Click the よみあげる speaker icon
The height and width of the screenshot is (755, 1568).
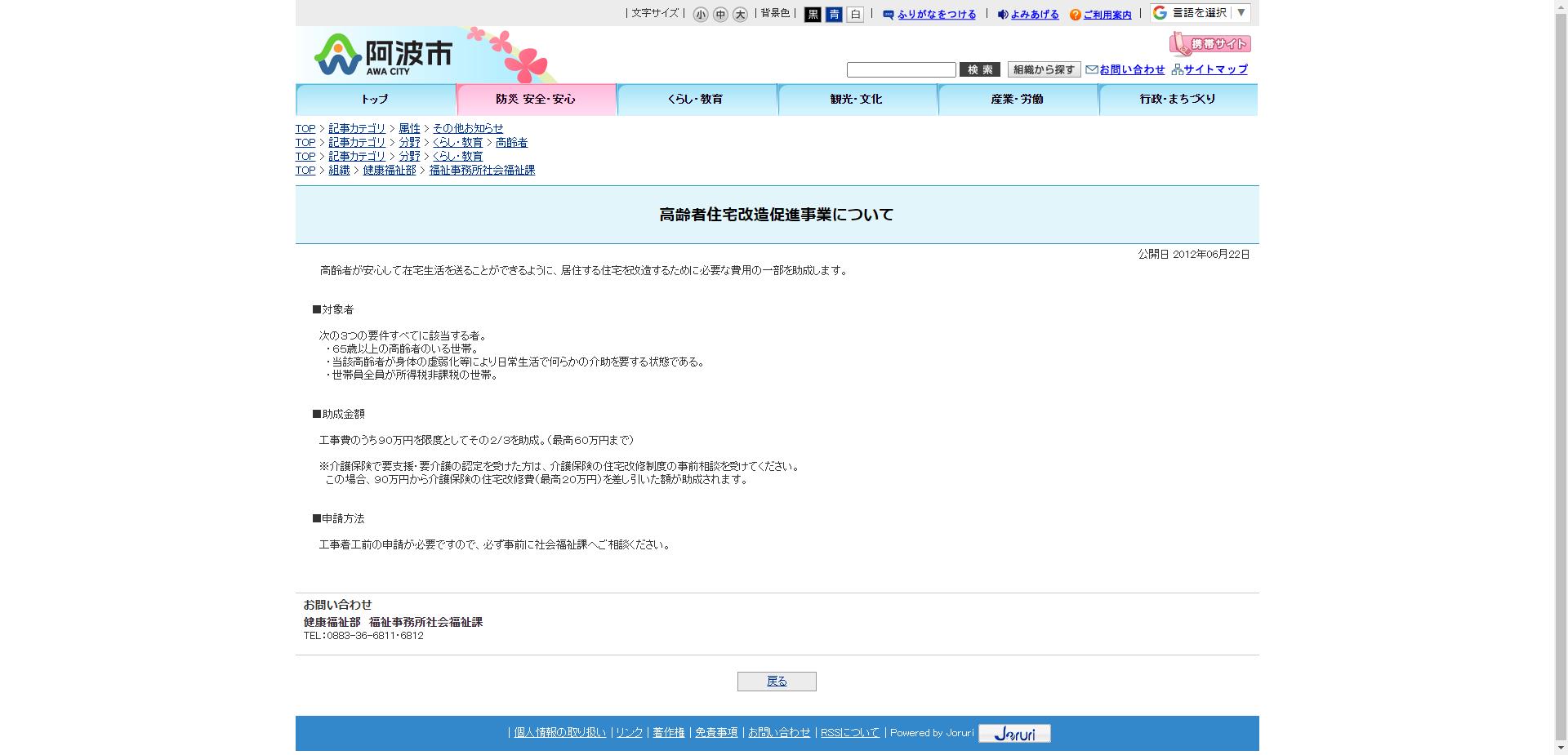(x=1002, y=14)
